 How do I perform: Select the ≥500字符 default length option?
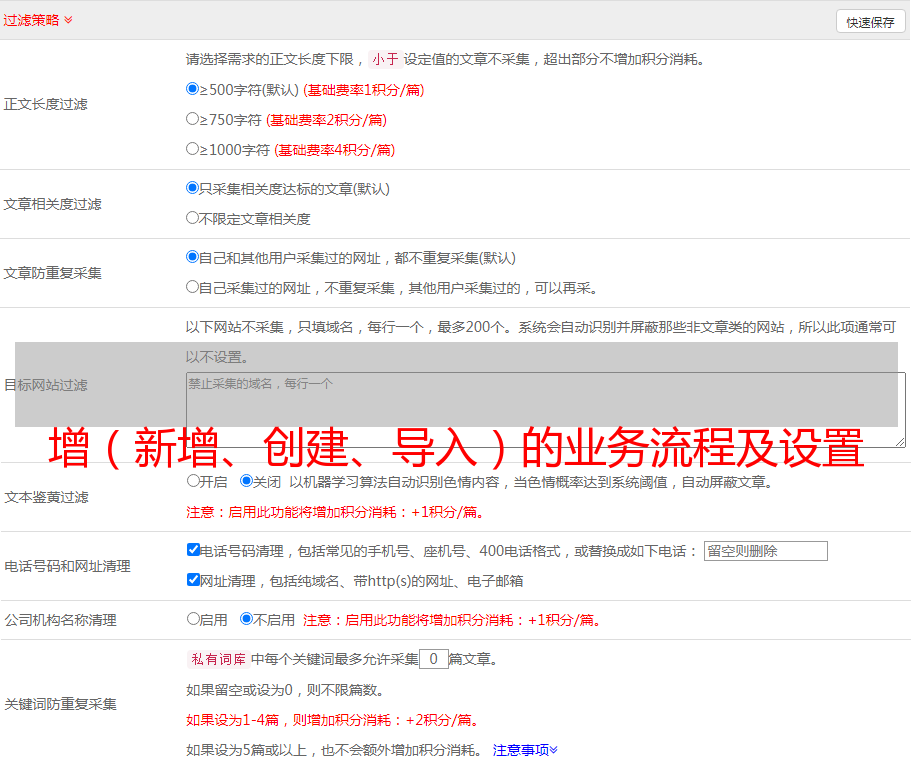[x=193, y=89]
